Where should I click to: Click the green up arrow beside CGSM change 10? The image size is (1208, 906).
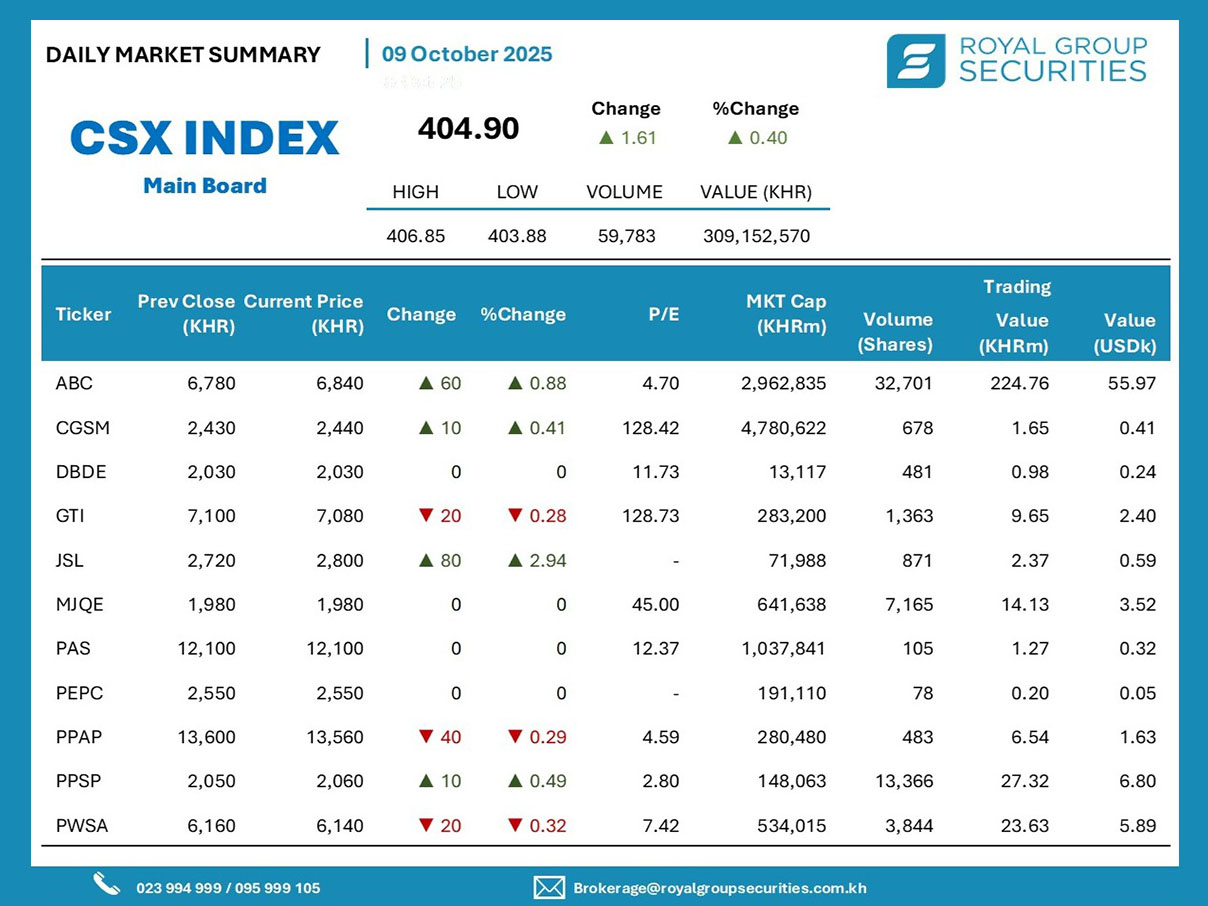coord(425,428)
